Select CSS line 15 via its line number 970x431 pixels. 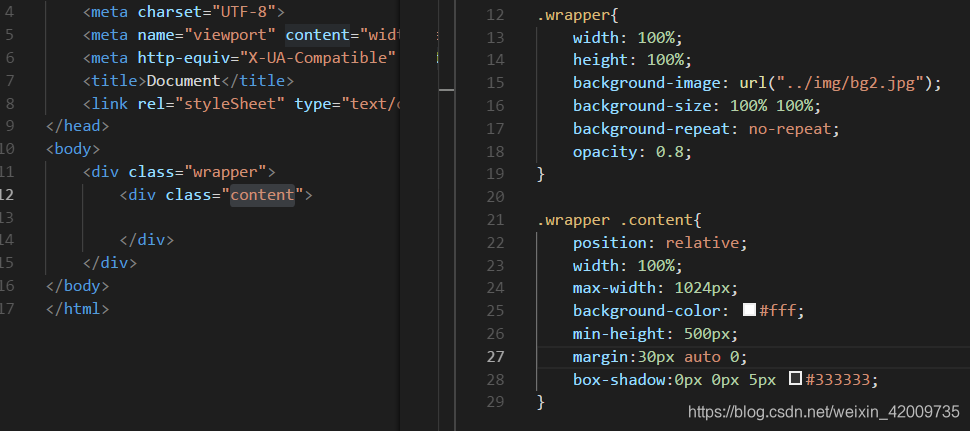click(496, 83)
